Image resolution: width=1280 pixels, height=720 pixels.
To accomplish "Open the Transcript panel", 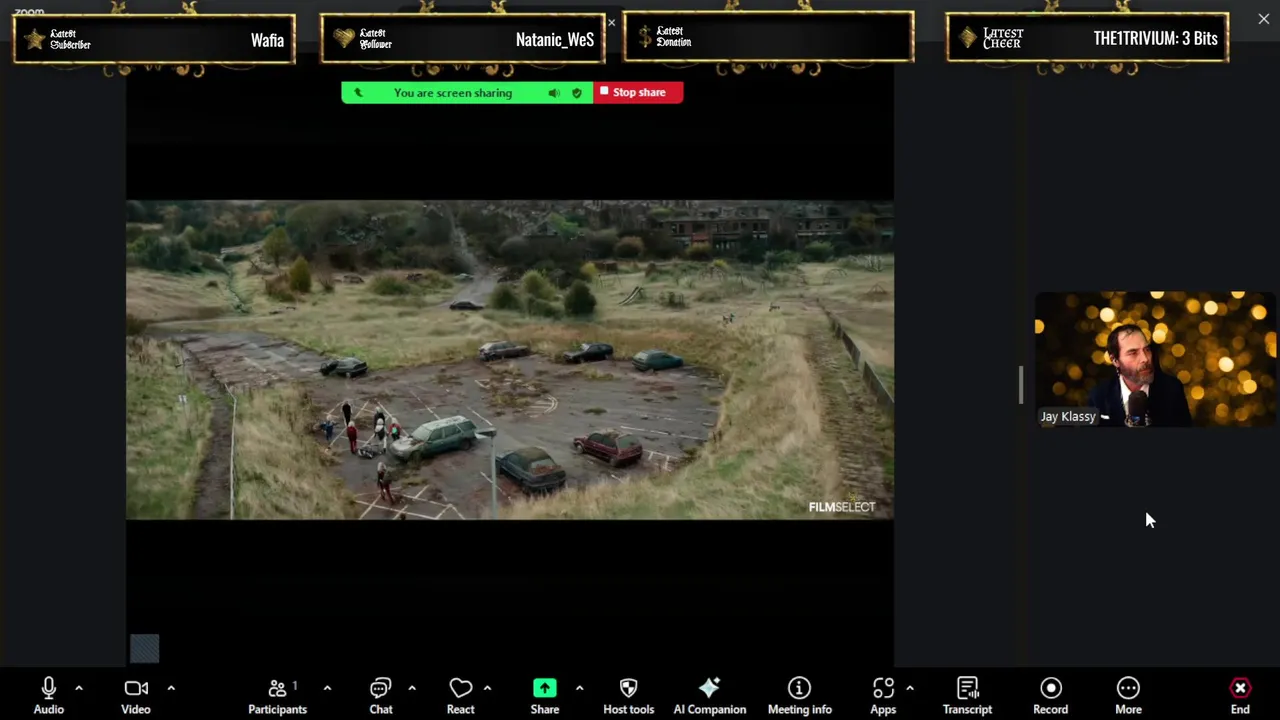I will point(967,695).
